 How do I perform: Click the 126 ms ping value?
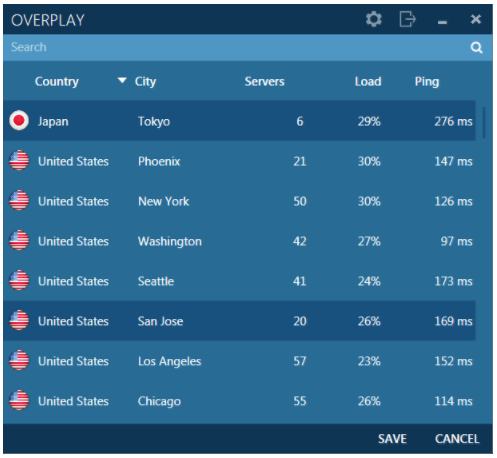(453, 202)
